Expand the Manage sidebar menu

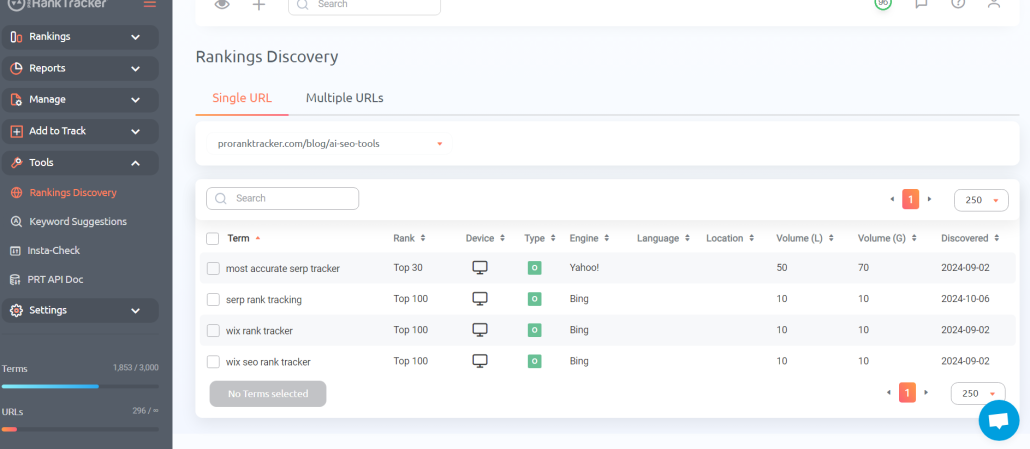coord(80,100)
